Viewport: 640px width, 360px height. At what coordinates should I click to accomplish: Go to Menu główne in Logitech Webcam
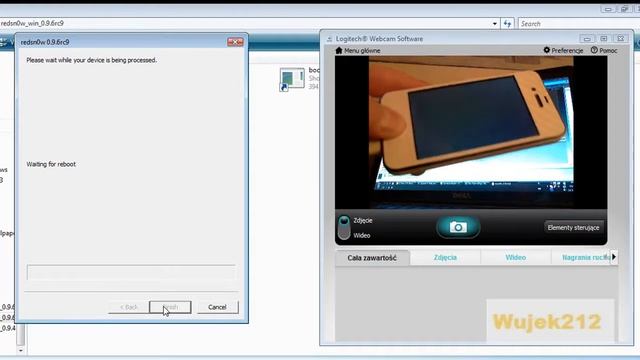[358, 51]
